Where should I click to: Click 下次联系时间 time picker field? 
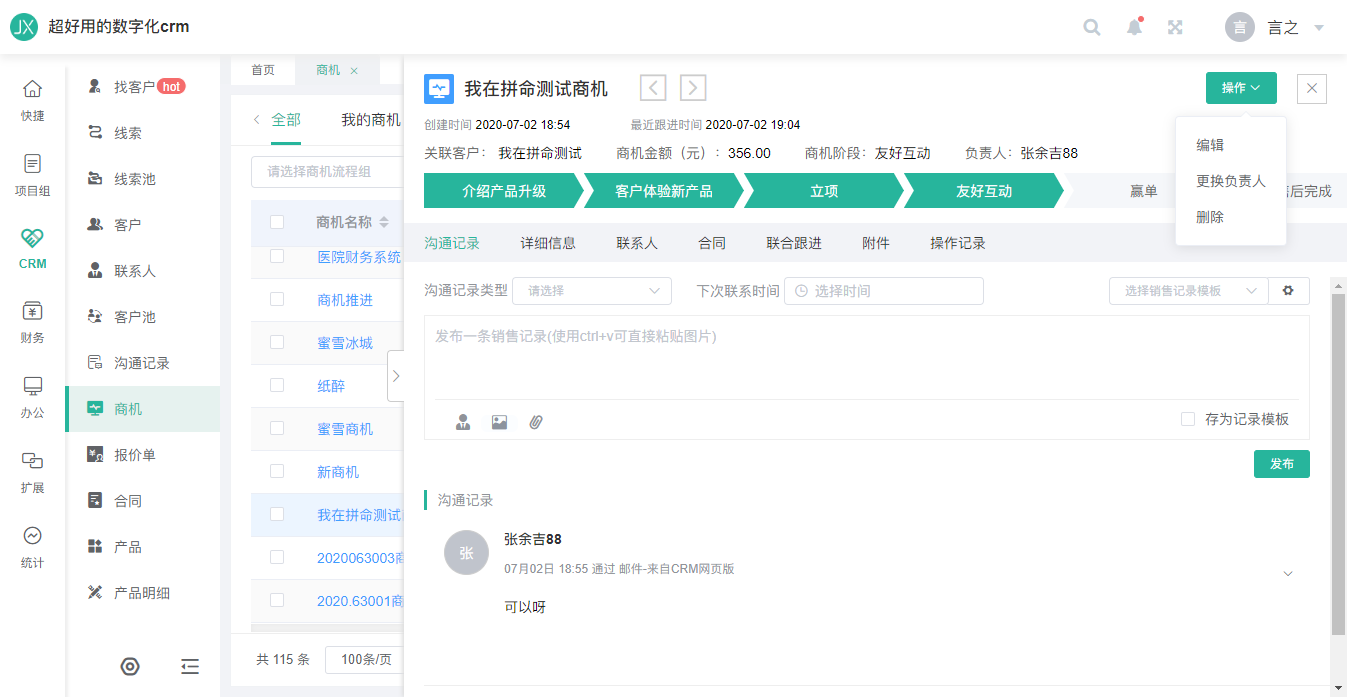(x=884, y=291)
